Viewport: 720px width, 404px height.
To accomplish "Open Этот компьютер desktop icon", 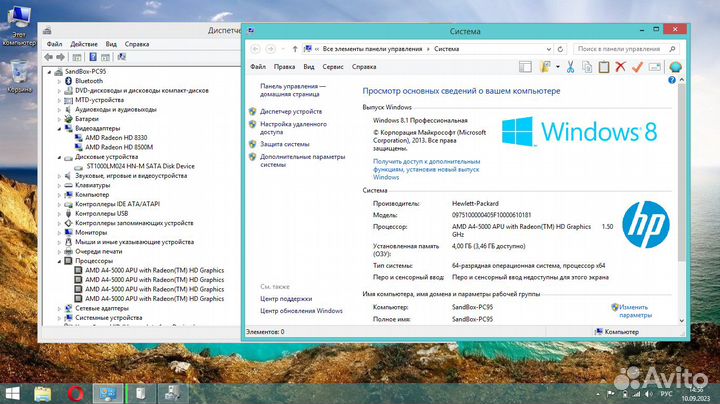I will [x=19, y=25].
